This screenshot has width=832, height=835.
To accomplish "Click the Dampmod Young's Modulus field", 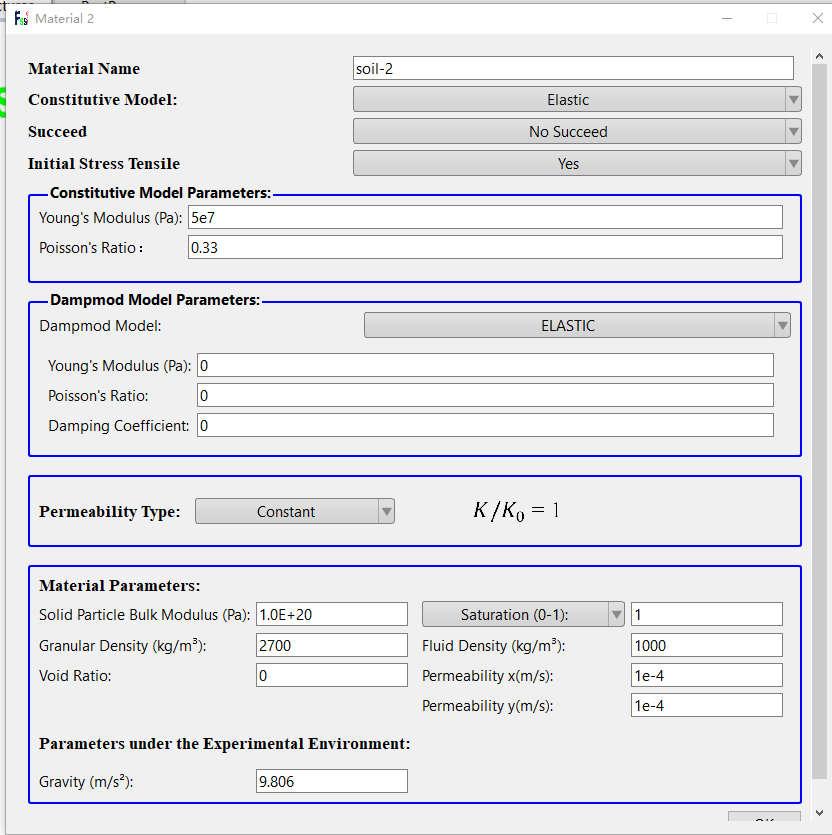I will tap(485, 366).
